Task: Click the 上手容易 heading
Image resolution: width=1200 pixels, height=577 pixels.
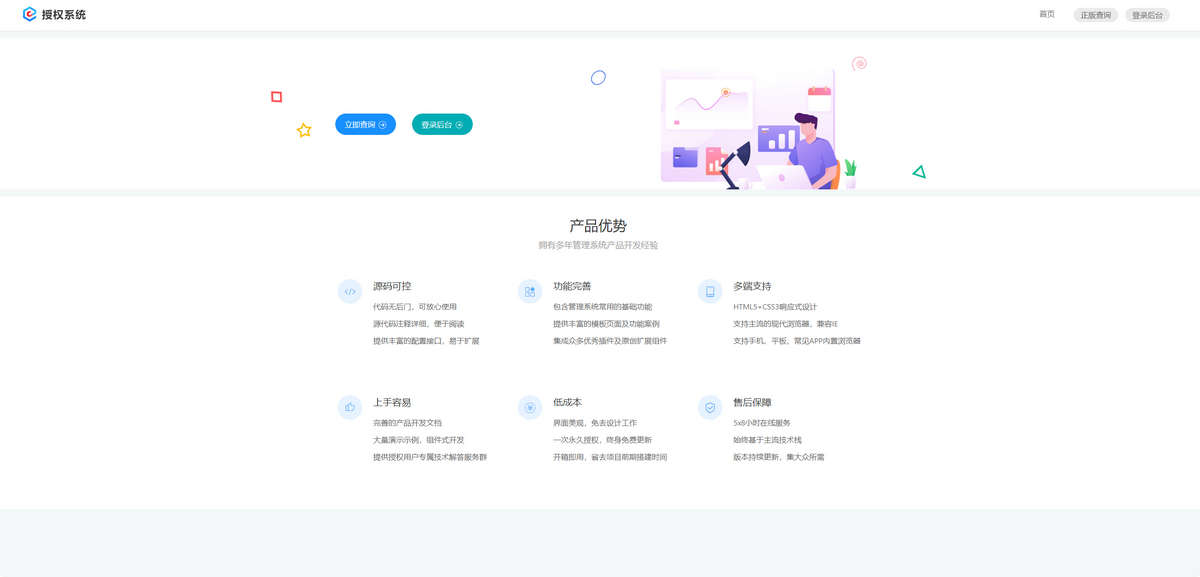Action: (392, 402)
